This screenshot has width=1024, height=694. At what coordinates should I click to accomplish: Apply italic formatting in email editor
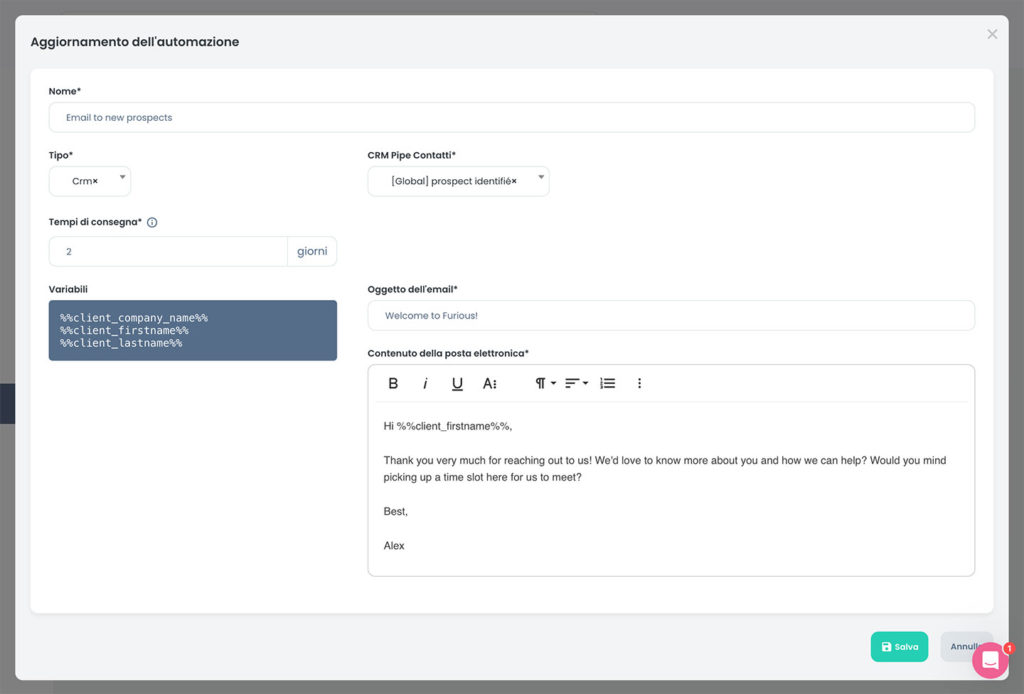tap(425, 383)
